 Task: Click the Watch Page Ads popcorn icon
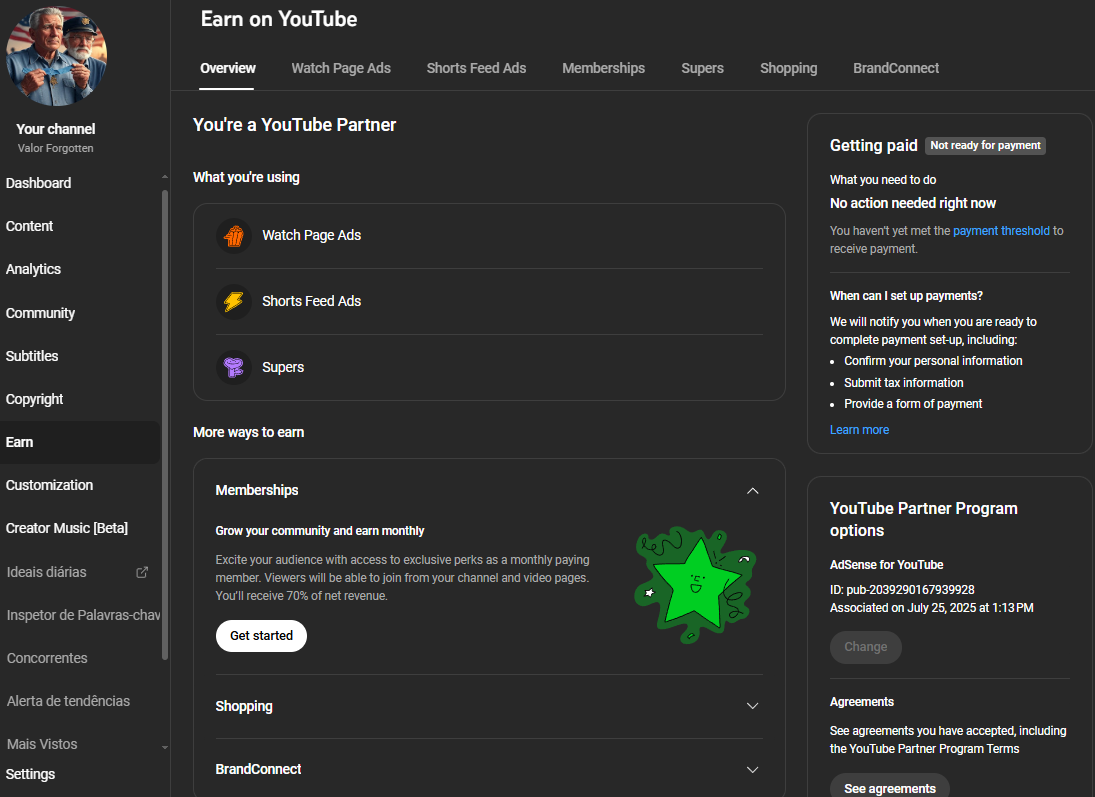[x=234, y=236]
